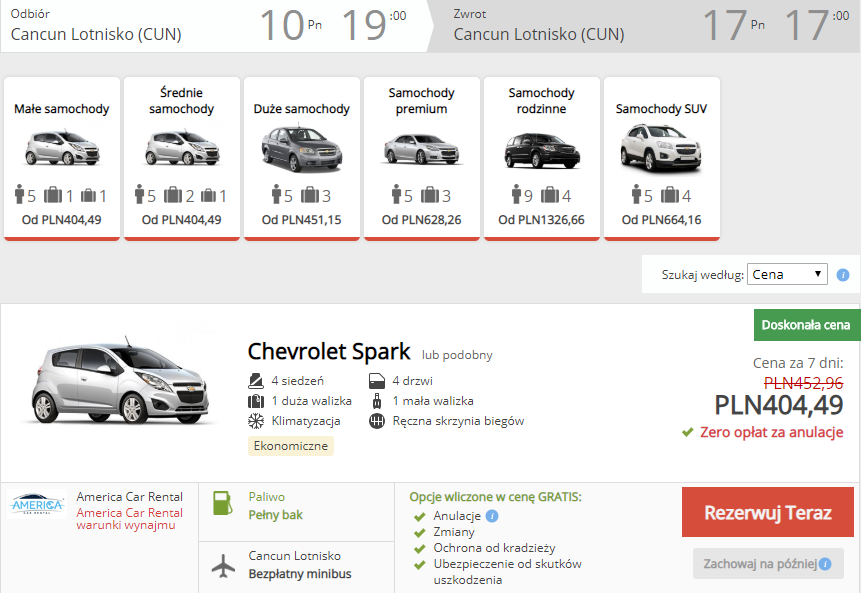Image resolution: width=861 pixels, height=593 pixels.
Task: Click the green check beside Zero opłat za anulacje
Action: tap(687, 432)
